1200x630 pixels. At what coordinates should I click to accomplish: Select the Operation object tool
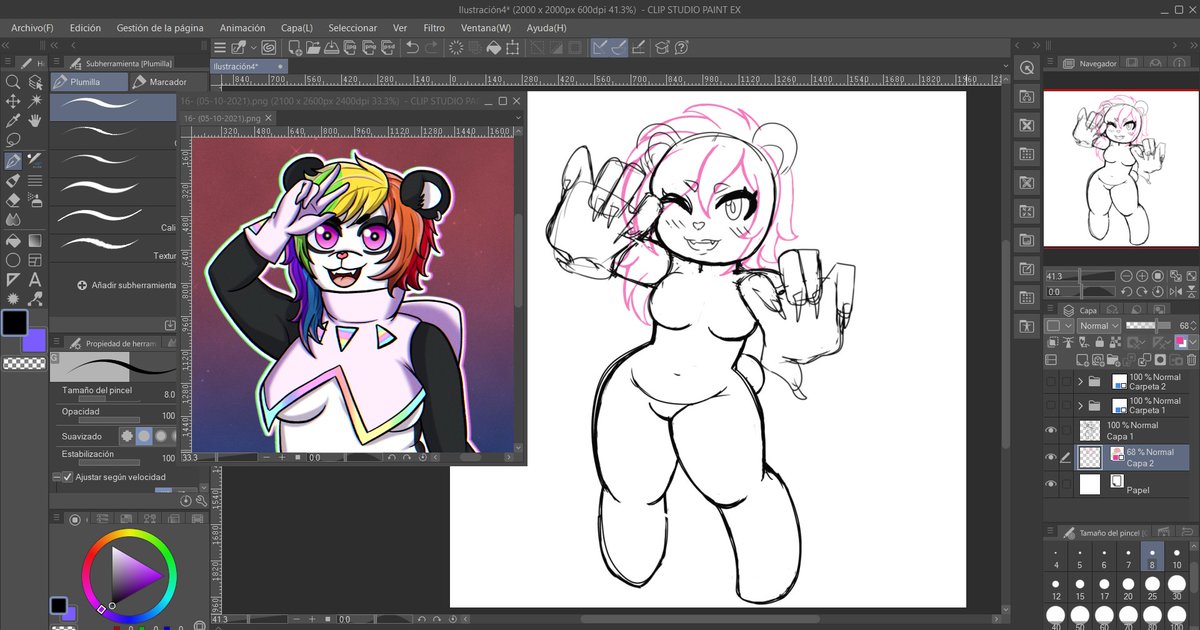pyautogui.click(x=35, y=82)
